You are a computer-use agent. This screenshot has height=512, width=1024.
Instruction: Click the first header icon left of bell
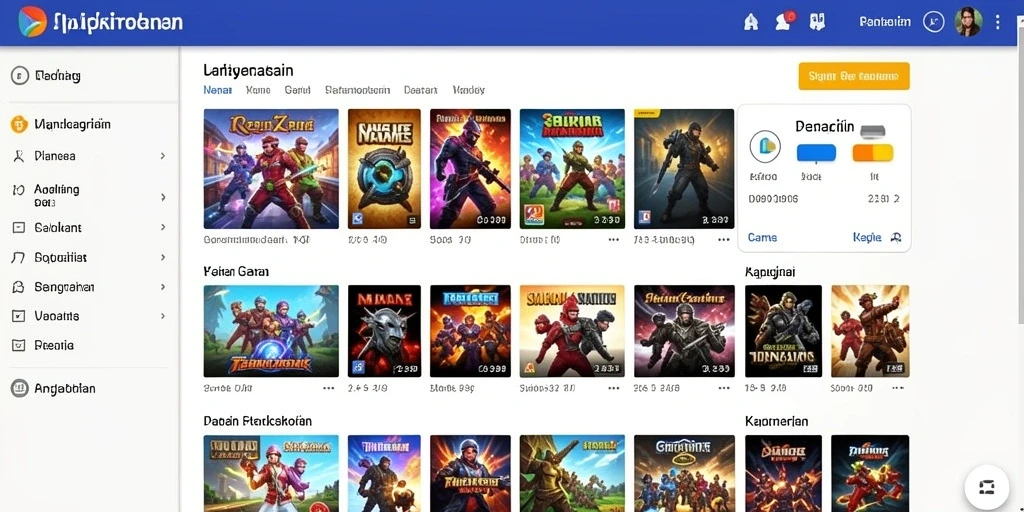[x=751, y=22]
